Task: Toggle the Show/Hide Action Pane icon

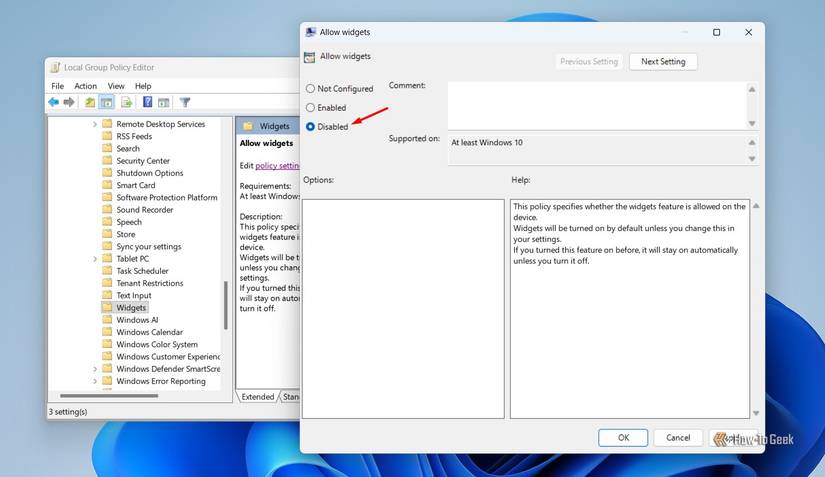Action: 164,102
